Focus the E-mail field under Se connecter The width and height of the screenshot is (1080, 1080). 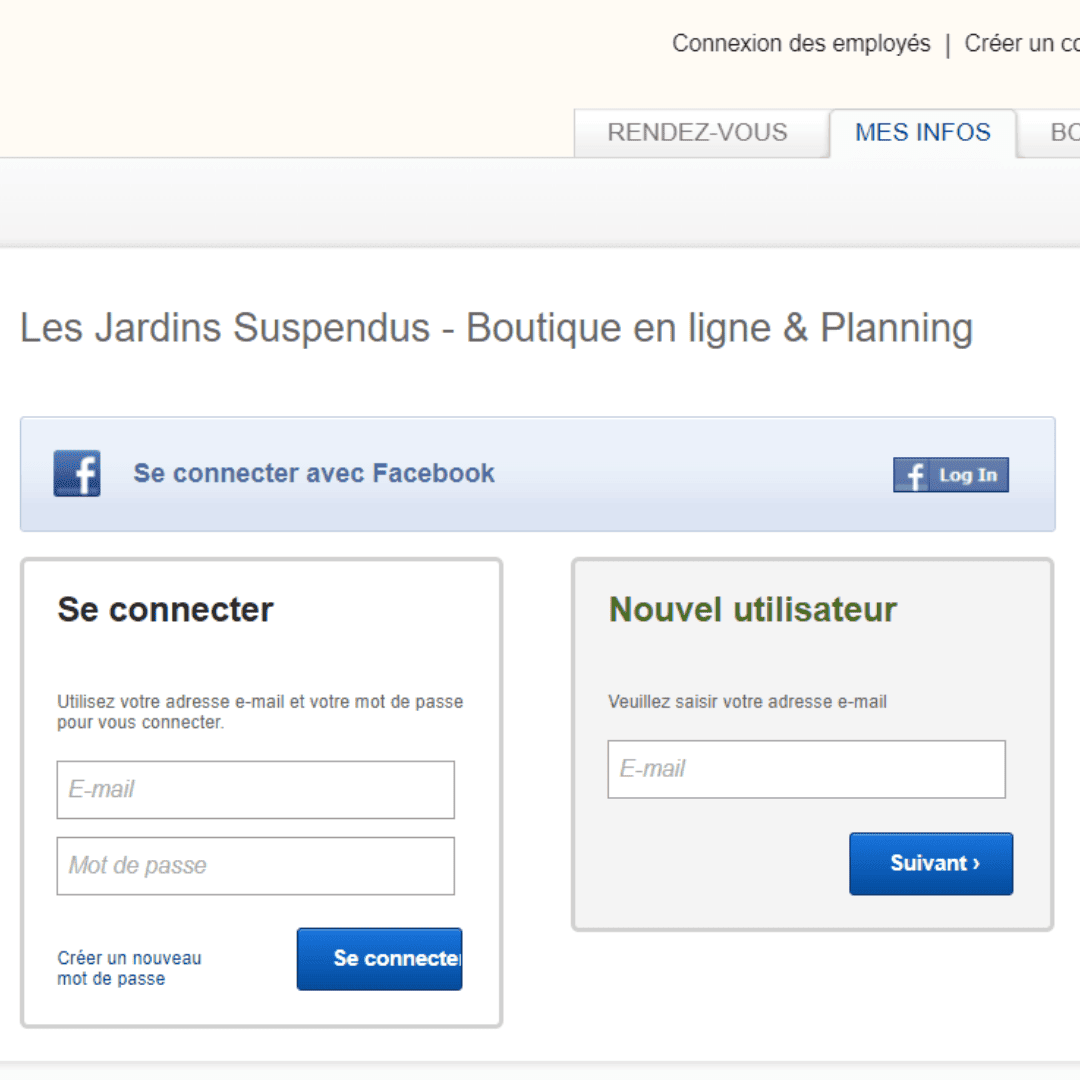tap(256, 790)
